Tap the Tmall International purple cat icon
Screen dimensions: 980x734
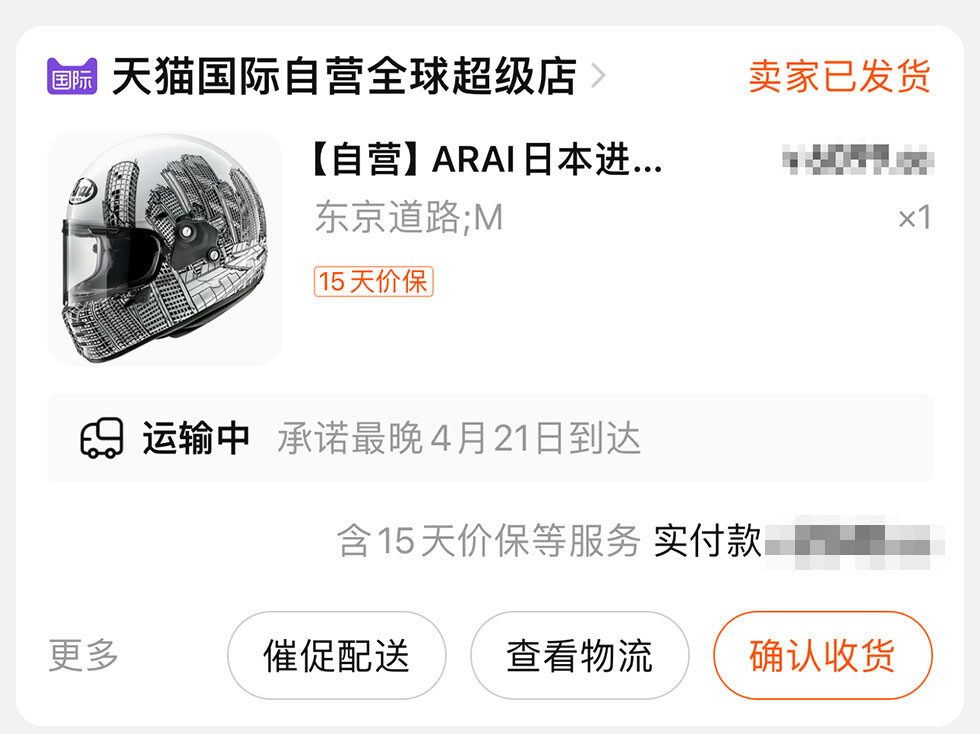pos(72,76)
